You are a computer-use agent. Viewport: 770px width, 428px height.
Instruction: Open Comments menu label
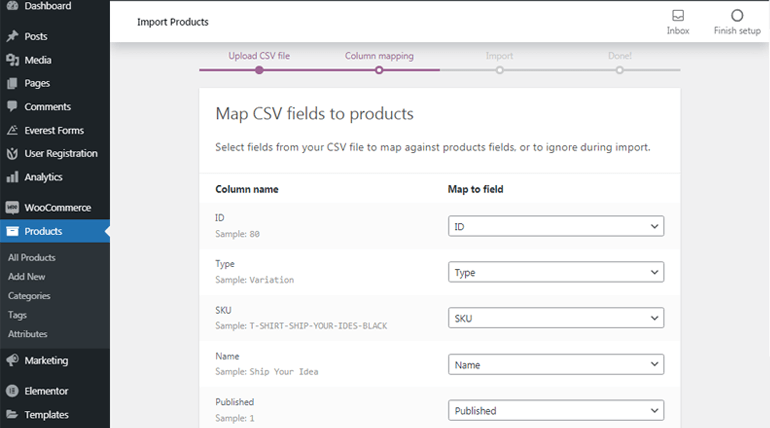(48, 107)
